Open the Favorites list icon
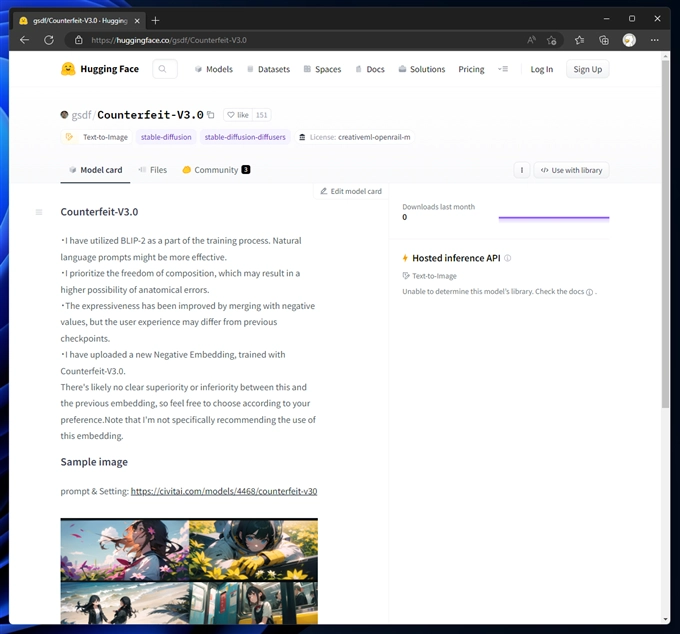This screenshot has width=680, height=634. pyautogui.click(x=579, y=40)
